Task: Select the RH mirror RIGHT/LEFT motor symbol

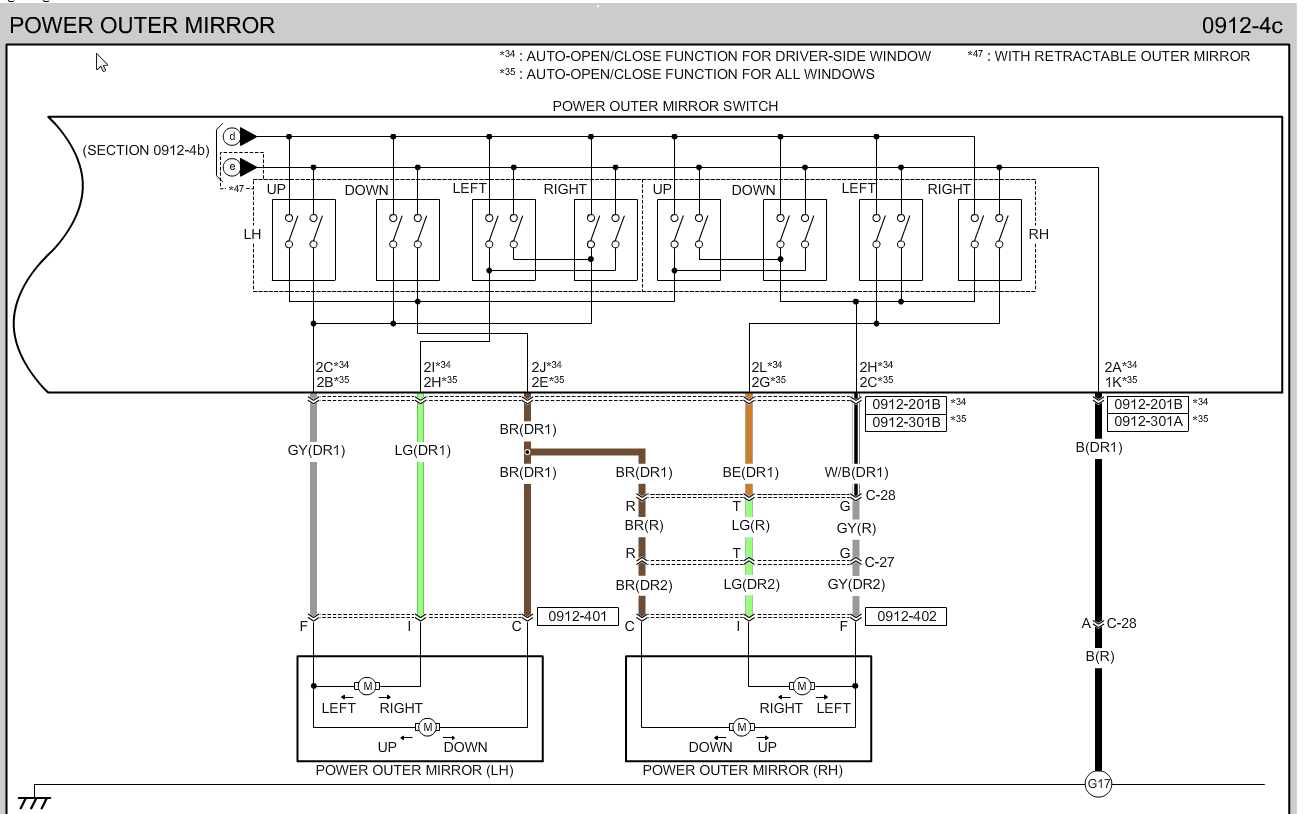Action: [x=801, y=686]
